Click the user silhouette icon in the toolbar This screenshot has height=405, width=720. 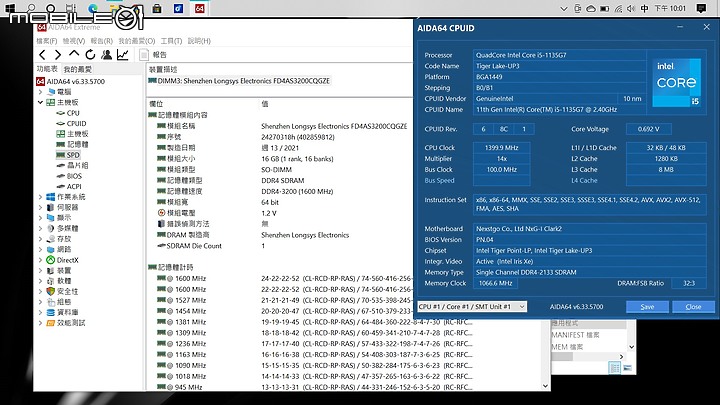click(107, 55)
